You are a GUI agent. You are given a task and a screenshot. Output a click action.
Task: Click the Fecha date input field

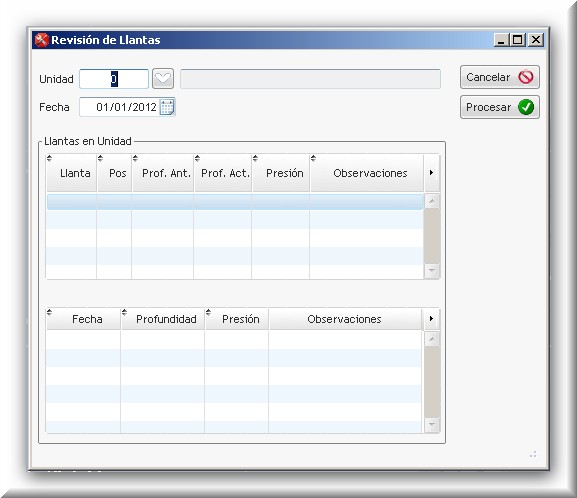tap(120, 107)
